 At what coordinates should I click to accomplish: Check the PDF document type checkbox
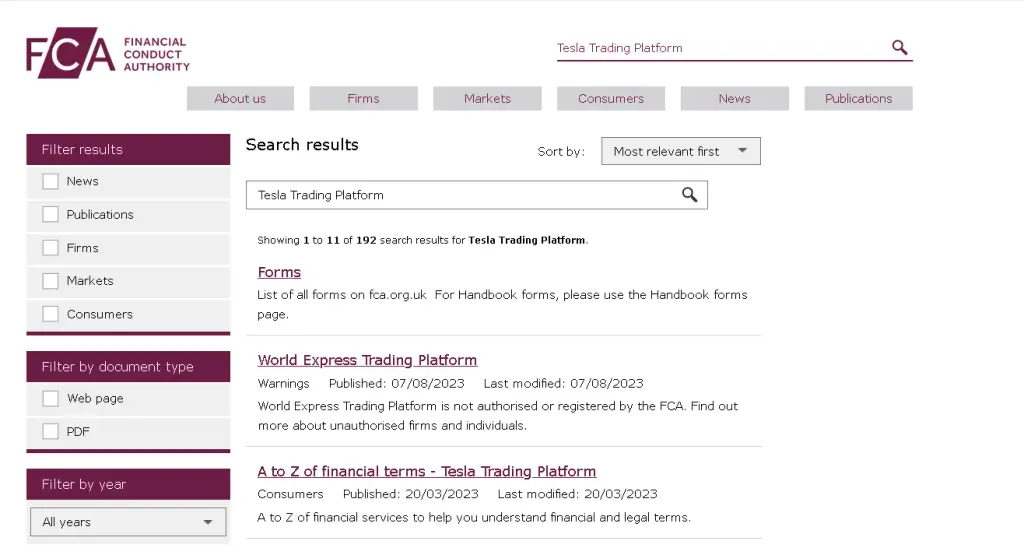point(50,432)
